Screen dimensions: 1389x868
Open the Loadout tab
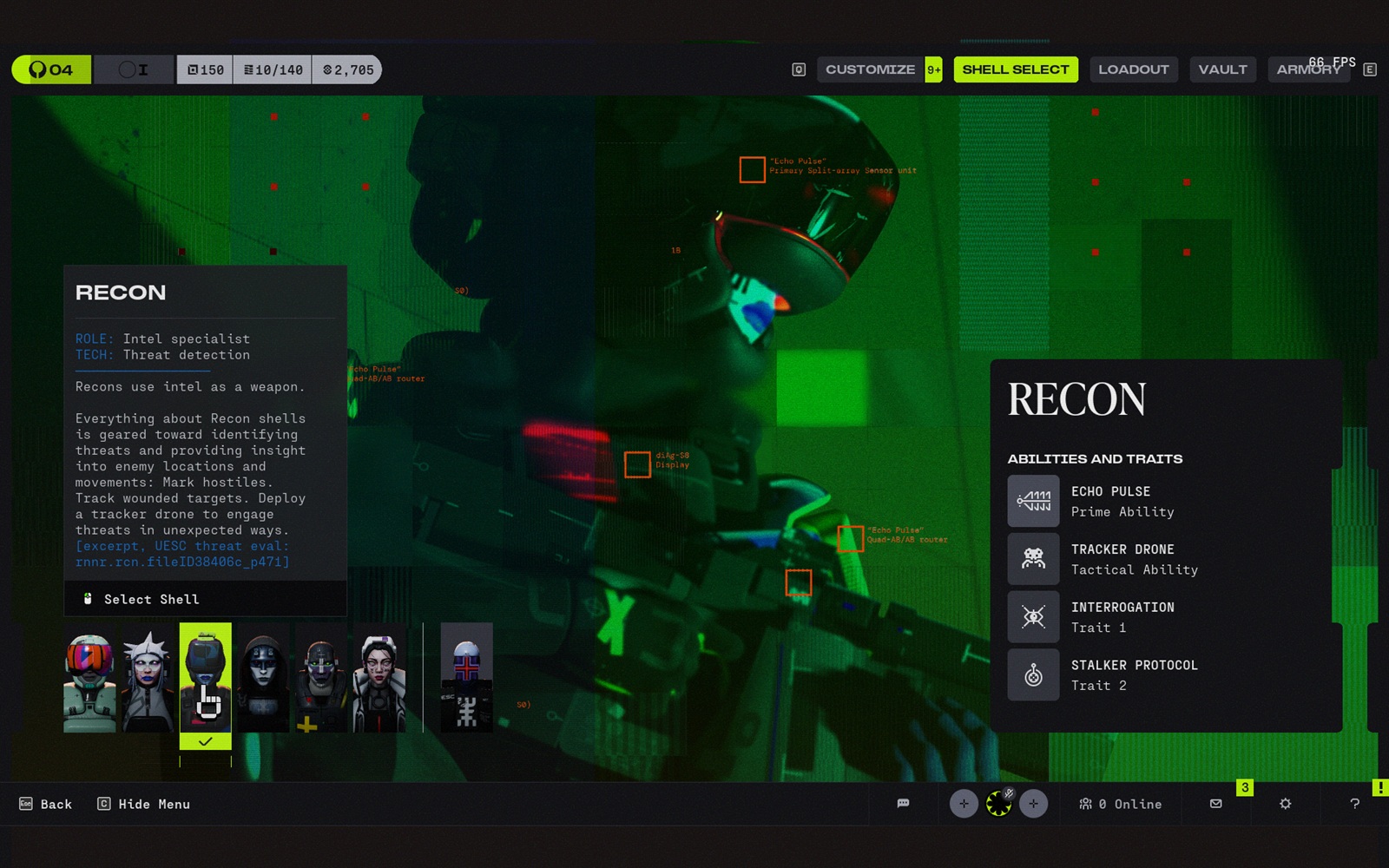pos(1133,69)
